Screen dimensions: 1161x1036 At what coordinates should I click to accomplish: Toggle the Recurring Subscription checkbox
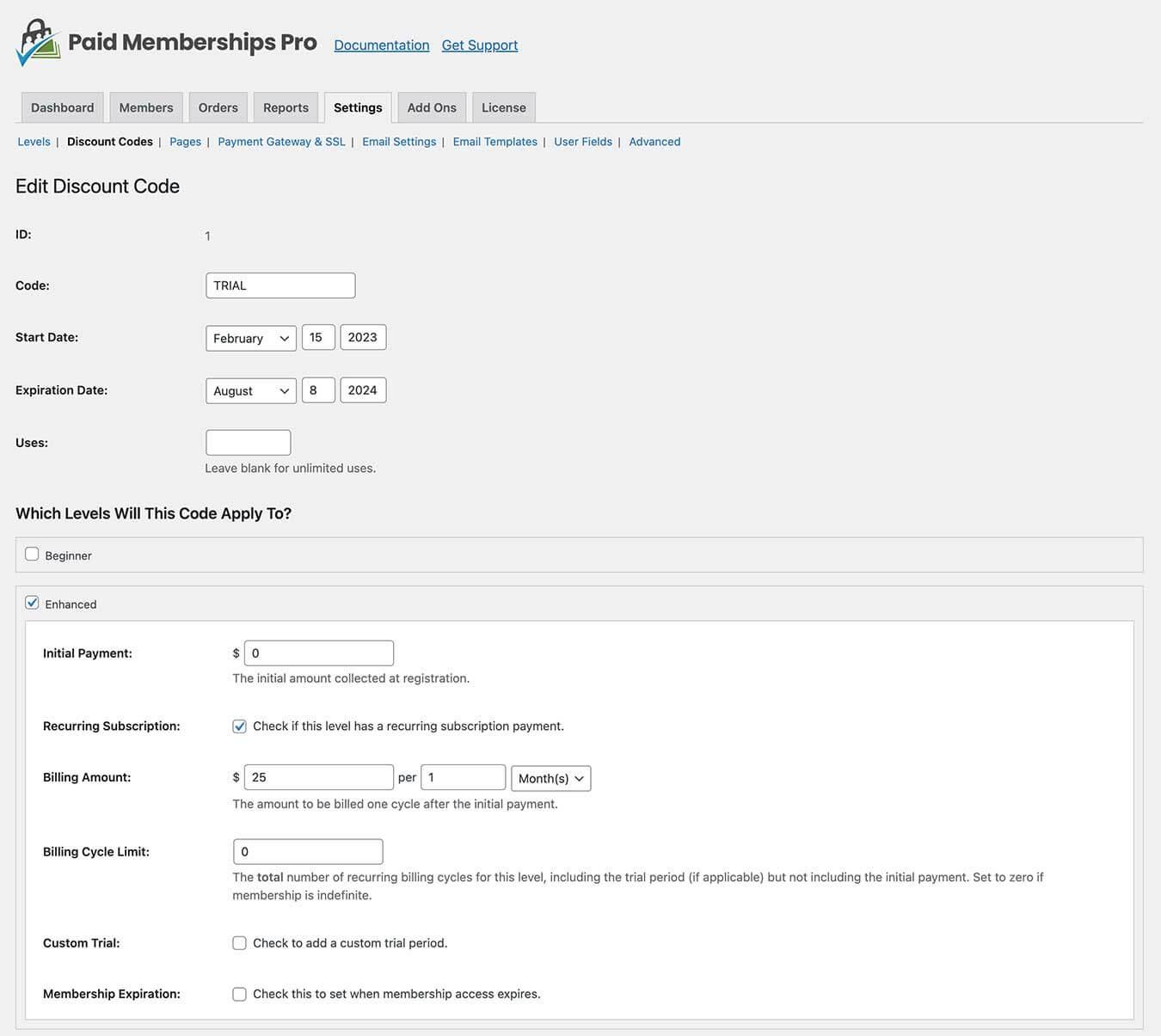point(239,726)
